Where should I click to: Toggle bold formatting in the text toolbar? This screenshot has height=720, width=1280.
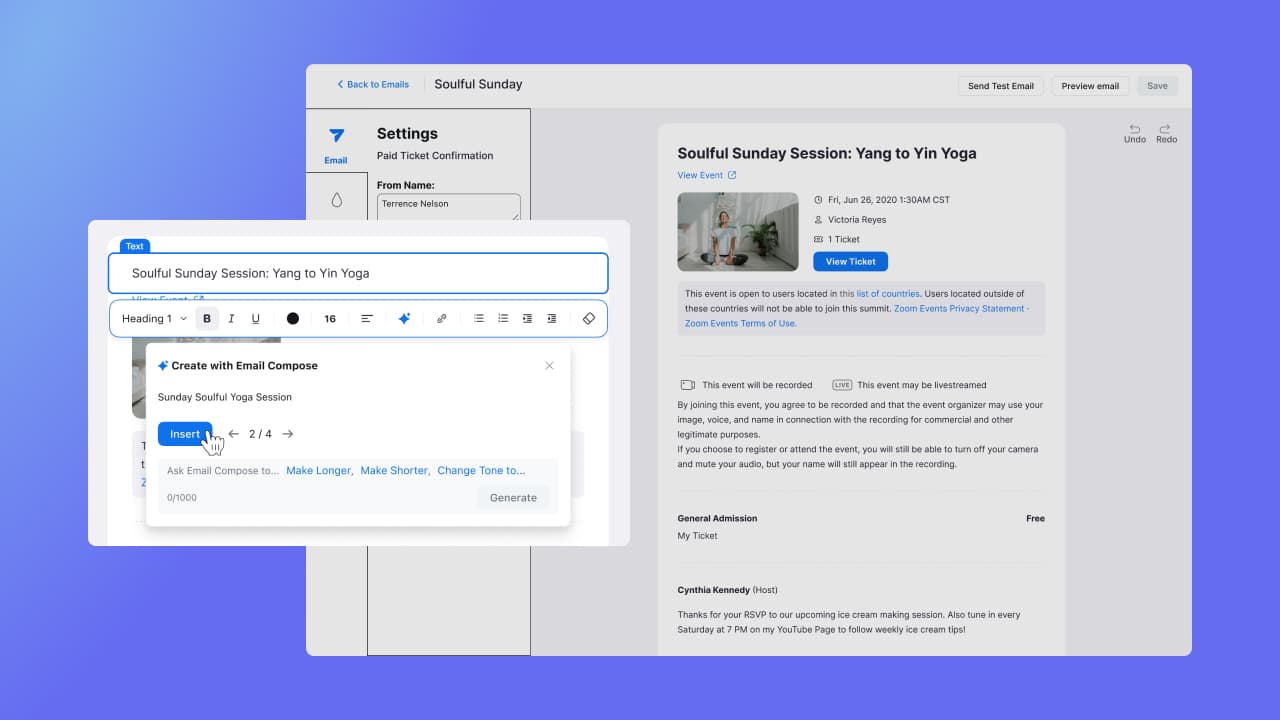coord(207,318)
